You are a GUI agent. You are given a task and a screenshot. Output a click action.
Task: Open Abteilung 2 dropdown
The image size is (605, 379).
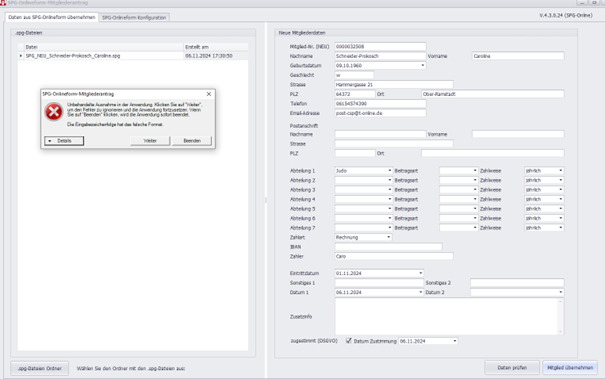[x=389, y=180]
